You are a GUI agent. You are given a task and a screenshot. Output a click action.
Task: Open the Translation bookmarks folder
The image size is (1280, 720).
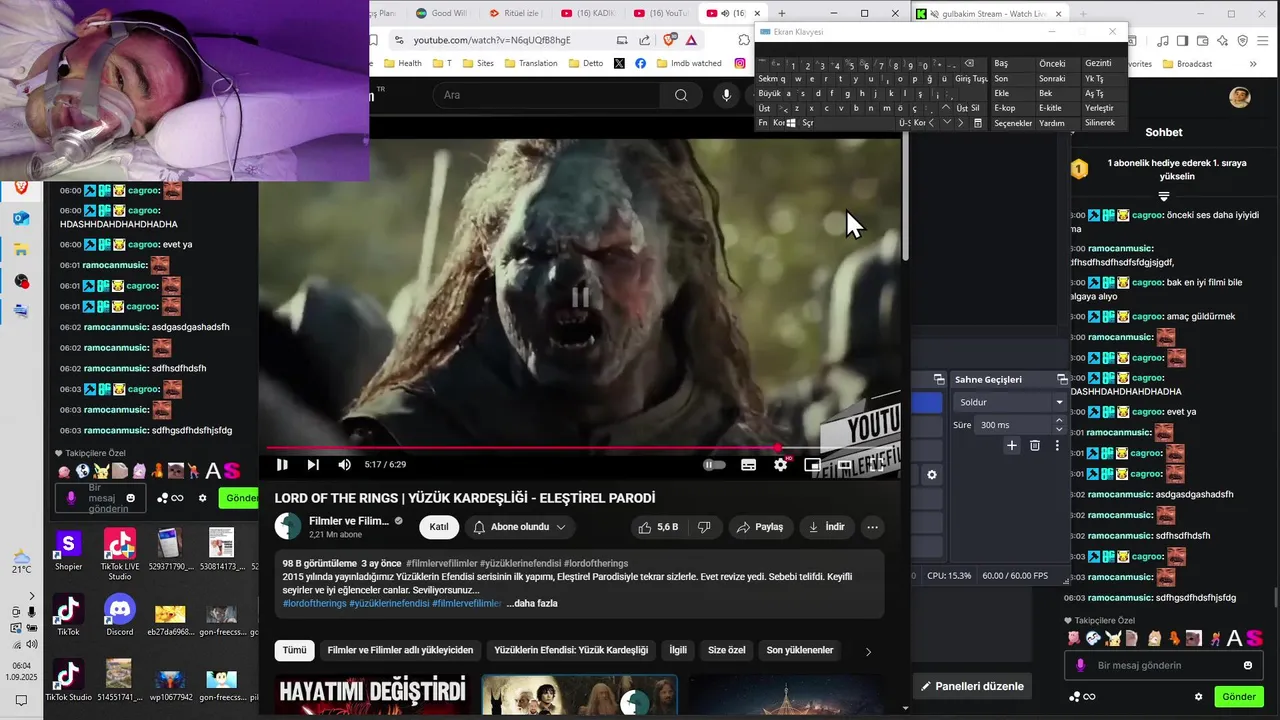tap(531, 63)
